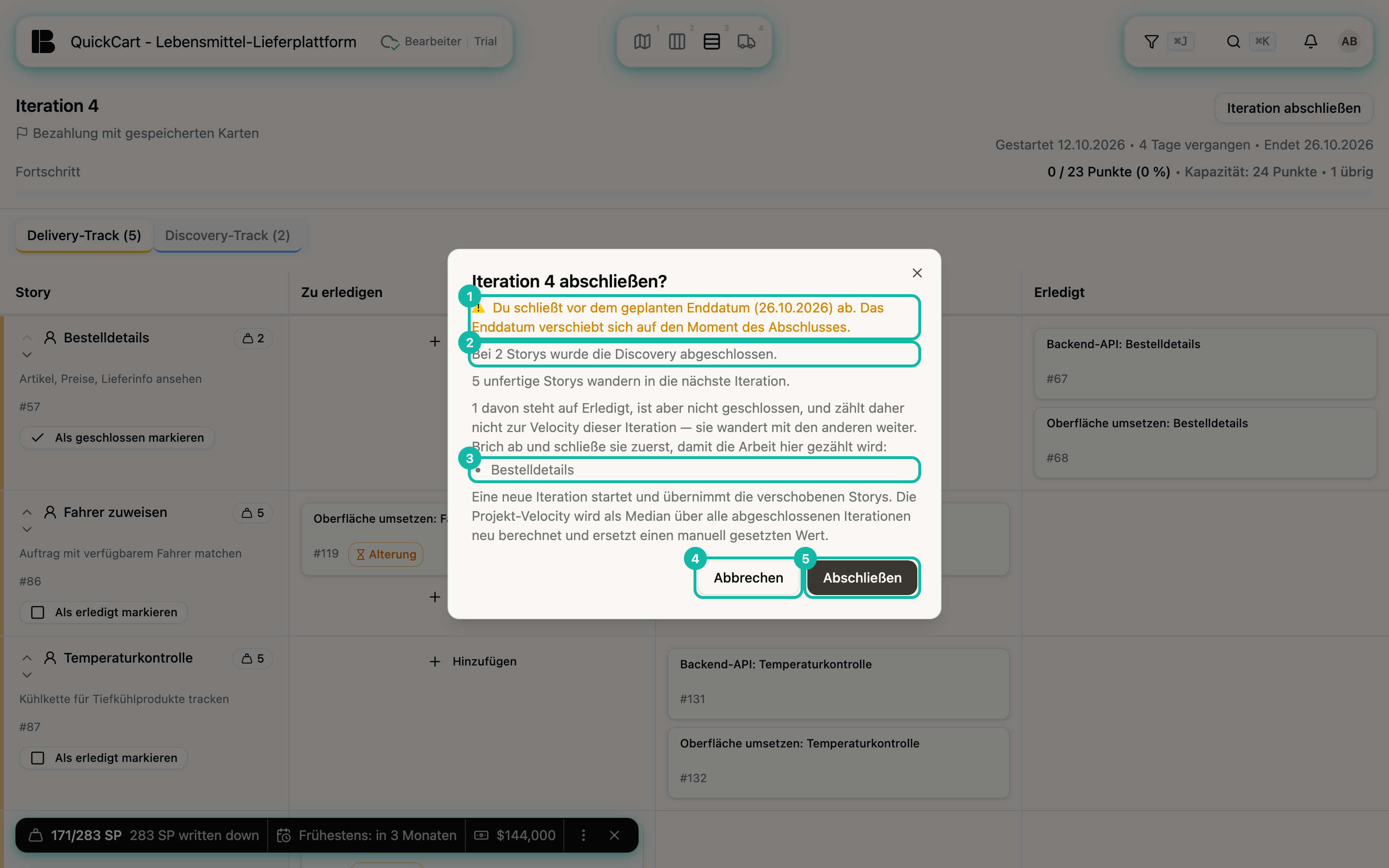1389x868 pixels.
Task: Click the Alterung badge on card #119
Action: pyautogui.click(x=386, y=555)
